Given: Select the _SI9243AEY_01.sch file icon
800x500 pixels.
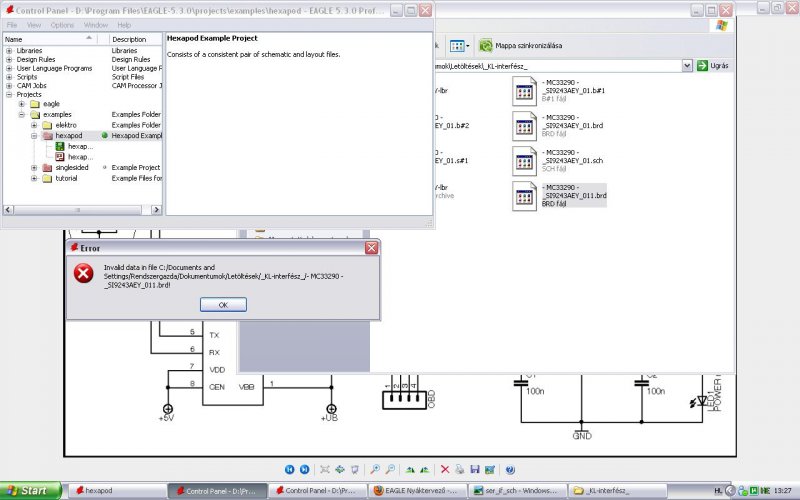Looking at the screenshot, I should point(524,161).
